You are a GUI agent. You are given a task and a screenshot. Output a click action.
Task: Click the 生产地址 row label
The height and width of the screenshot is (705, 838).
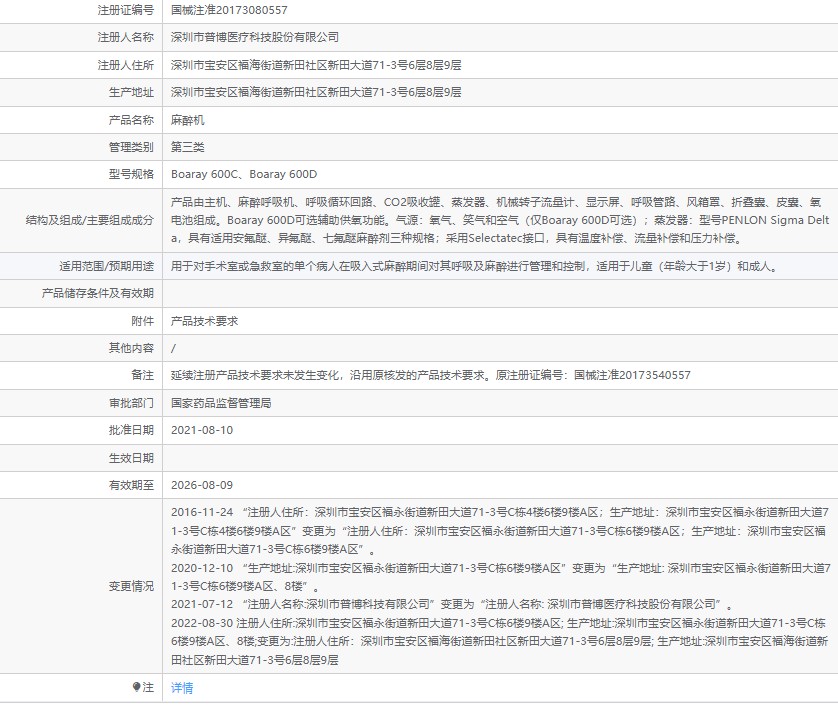(x=132, y=92)
